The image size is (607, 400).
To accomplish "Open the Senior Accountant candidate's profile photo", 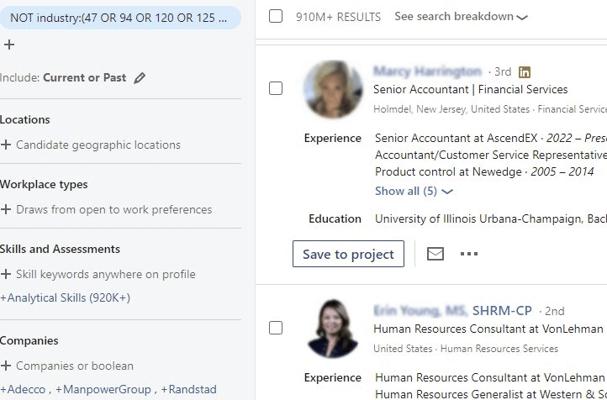I will coord(333,89).
